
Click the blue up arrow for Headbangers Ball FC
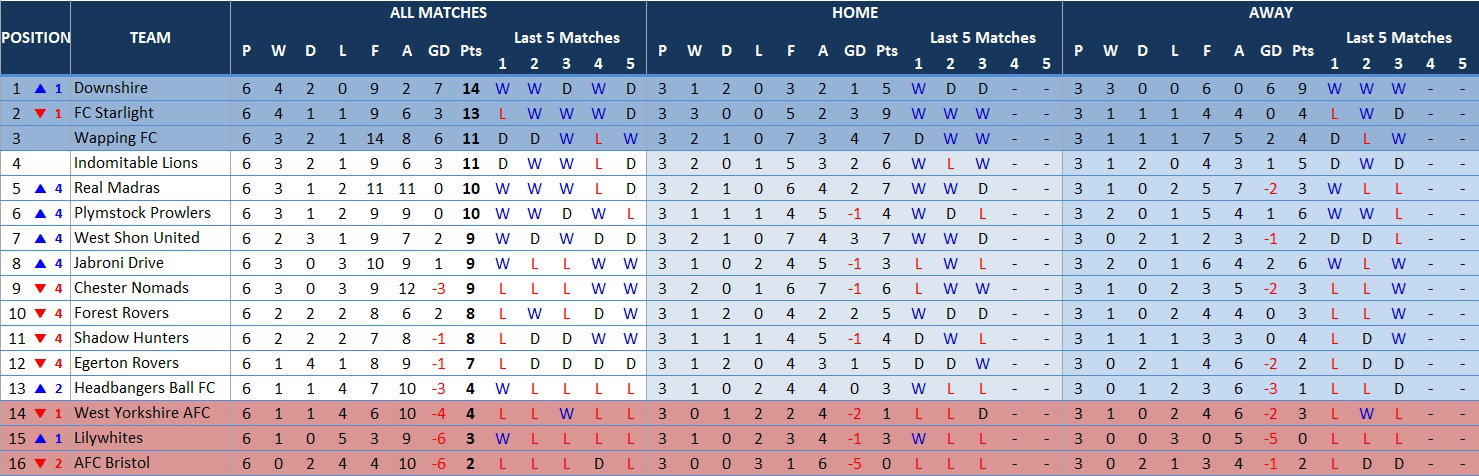(40, 388)
